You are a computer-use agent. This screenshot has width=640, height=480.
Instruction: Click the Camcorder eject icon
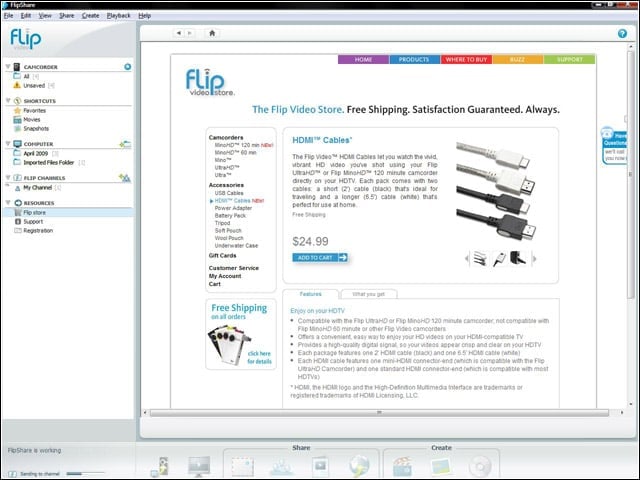[x=128, y=67]
